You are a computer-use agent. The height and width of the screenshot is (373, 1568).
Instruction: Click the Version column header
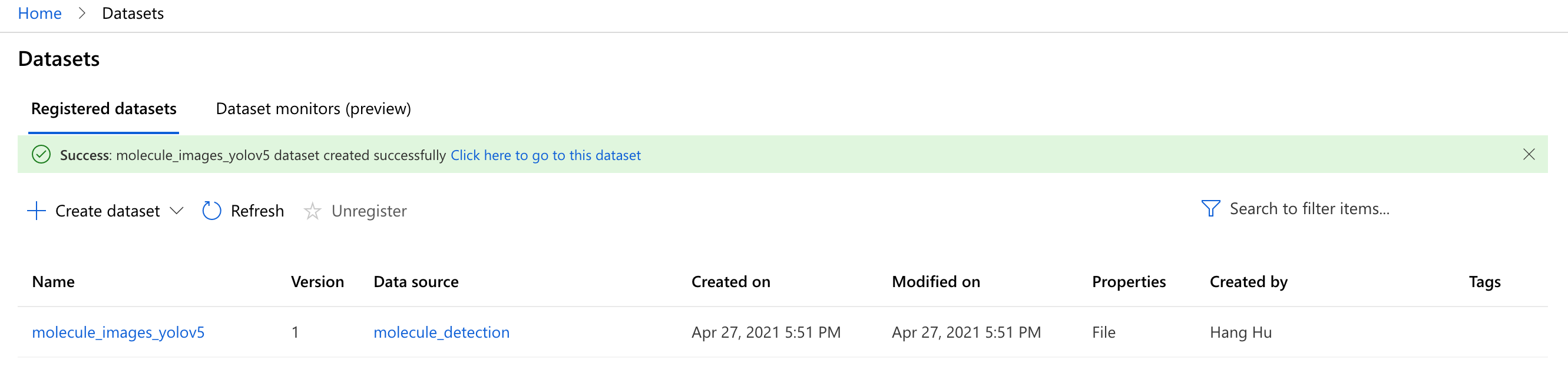pos(317,282)
